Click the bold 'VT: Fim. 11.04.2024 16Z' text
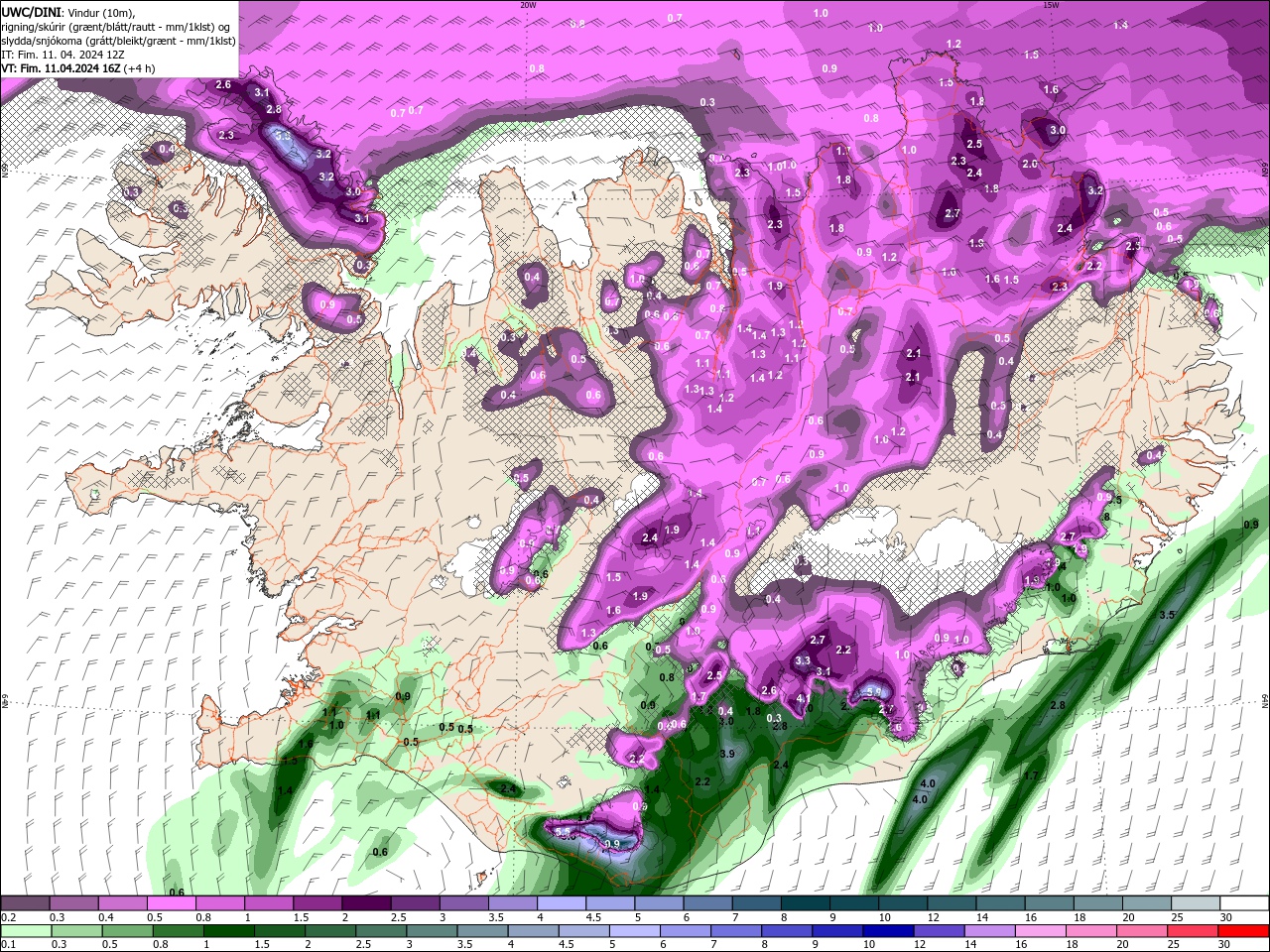The height and width of the screenshot is (952, 1270). [62, 68]
